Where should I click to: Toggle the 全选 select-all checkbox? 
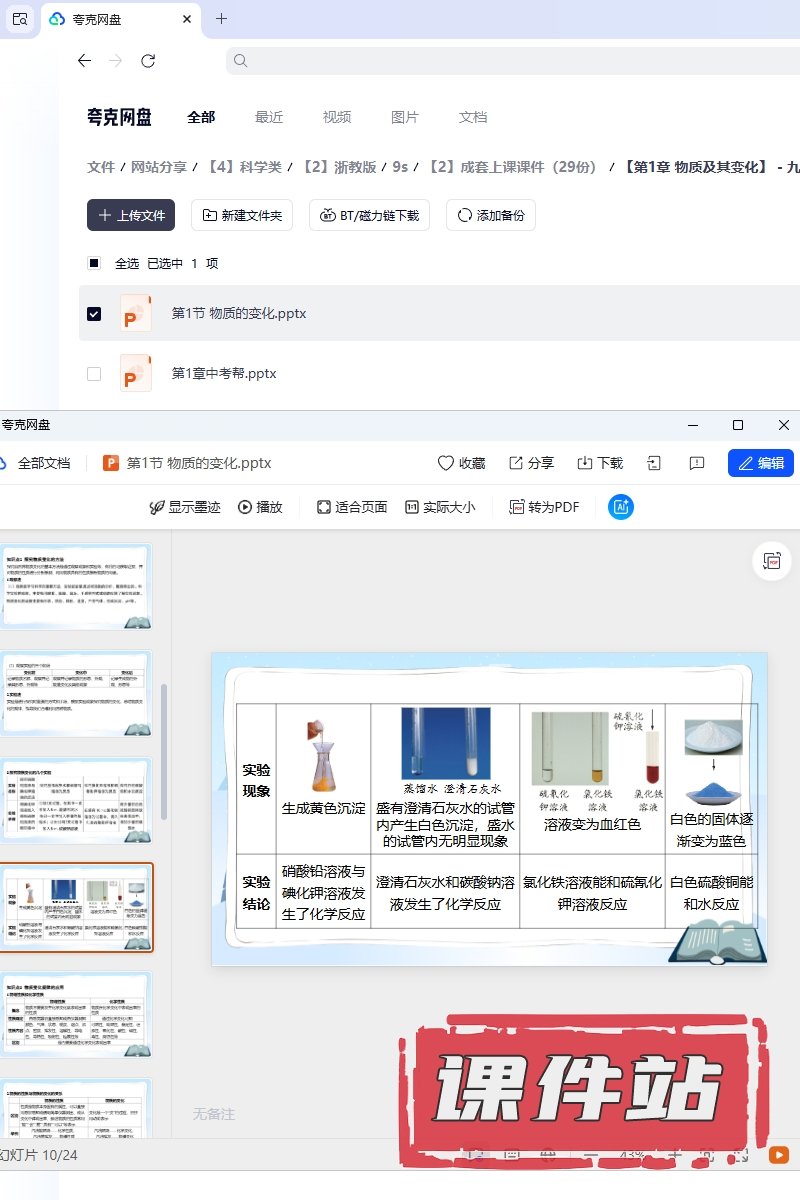tap(94, 263)
